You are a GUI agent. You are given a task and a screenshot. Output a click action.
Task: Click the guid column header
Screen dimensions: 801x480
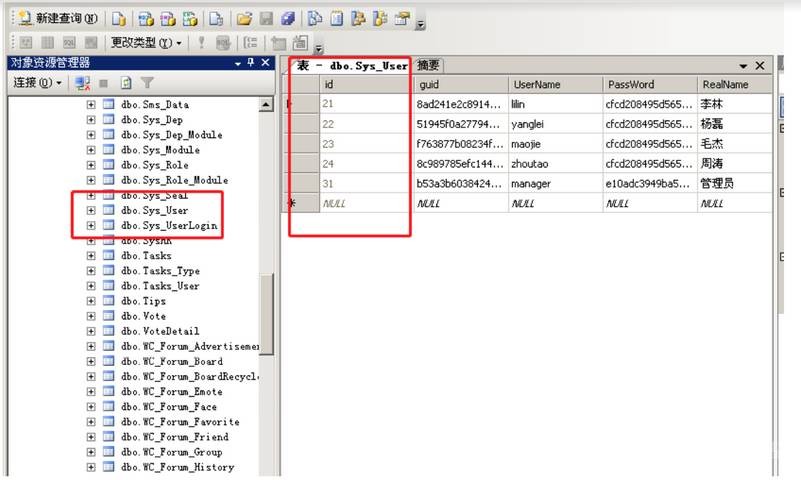tap(461, 85)
